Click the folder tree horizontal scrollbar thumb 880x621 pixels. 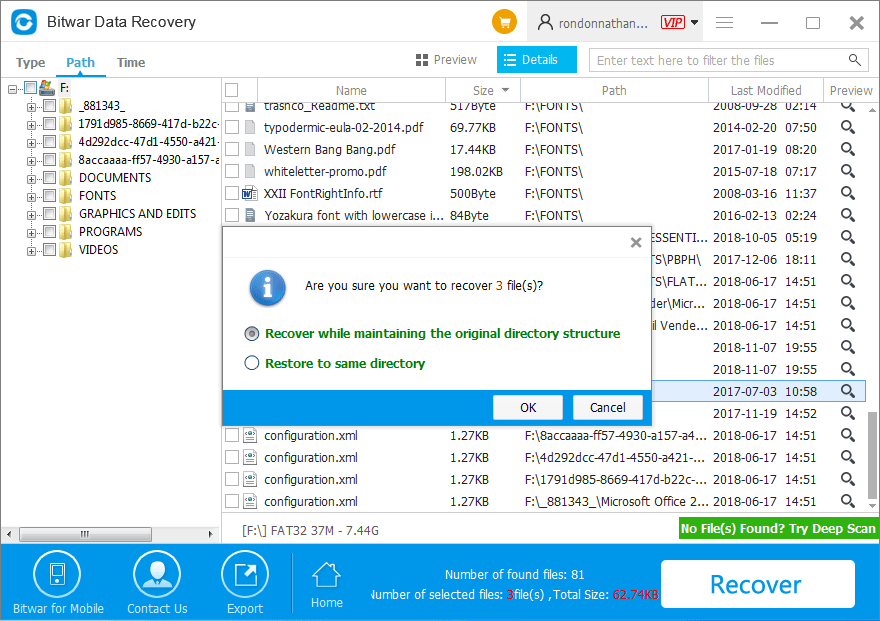pos(85,534)
